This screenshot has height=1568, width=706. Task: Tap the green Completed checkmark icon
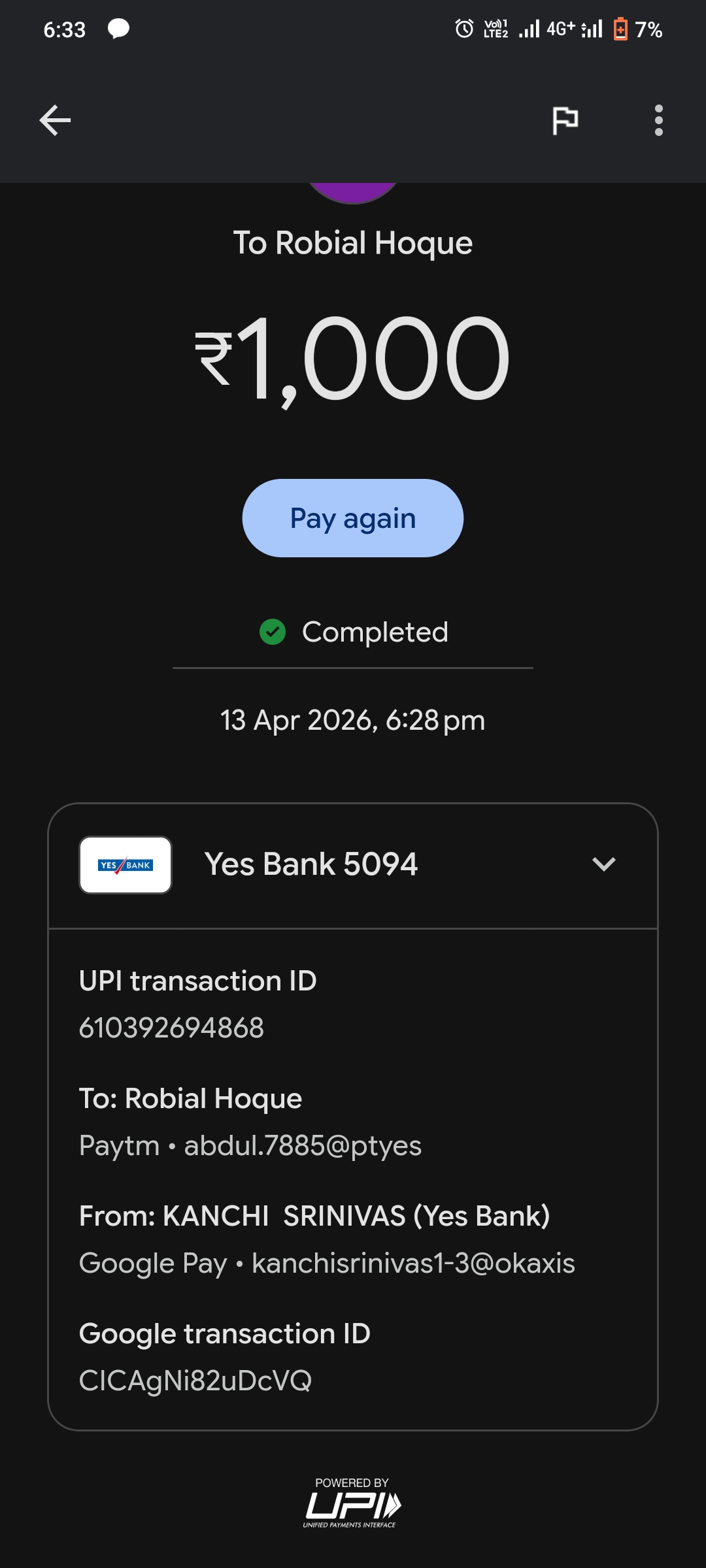(273, 632)
